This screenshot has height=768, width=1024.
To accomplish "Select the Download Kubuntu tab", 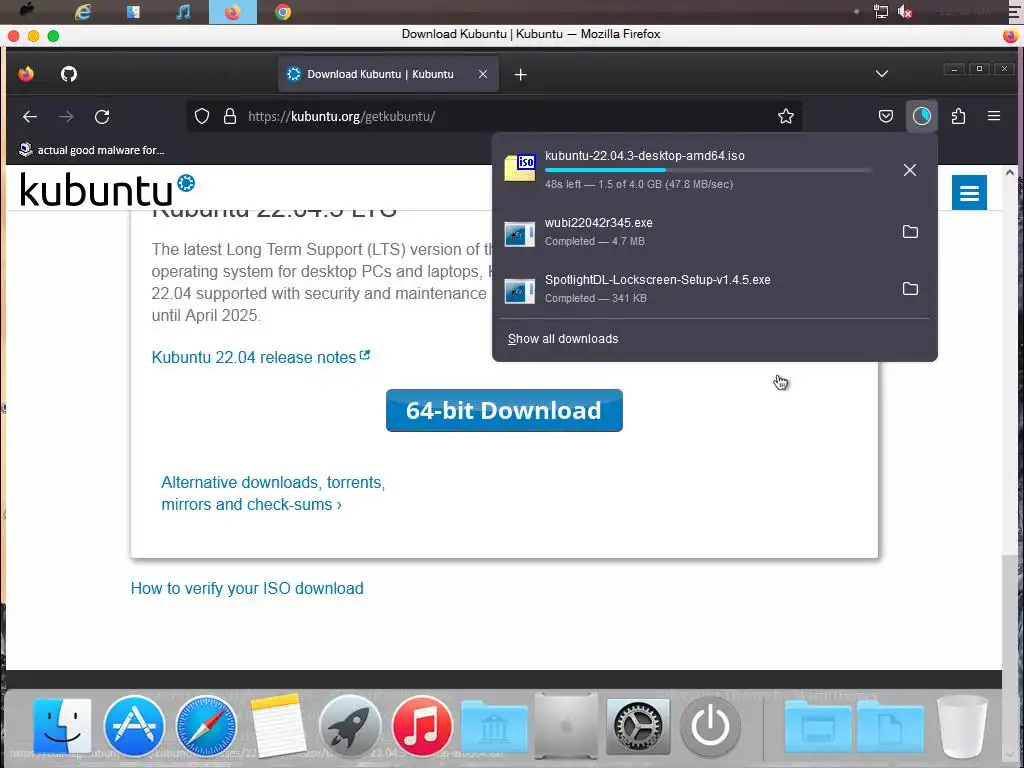I will pyautogui.click(x=389, y=74).
